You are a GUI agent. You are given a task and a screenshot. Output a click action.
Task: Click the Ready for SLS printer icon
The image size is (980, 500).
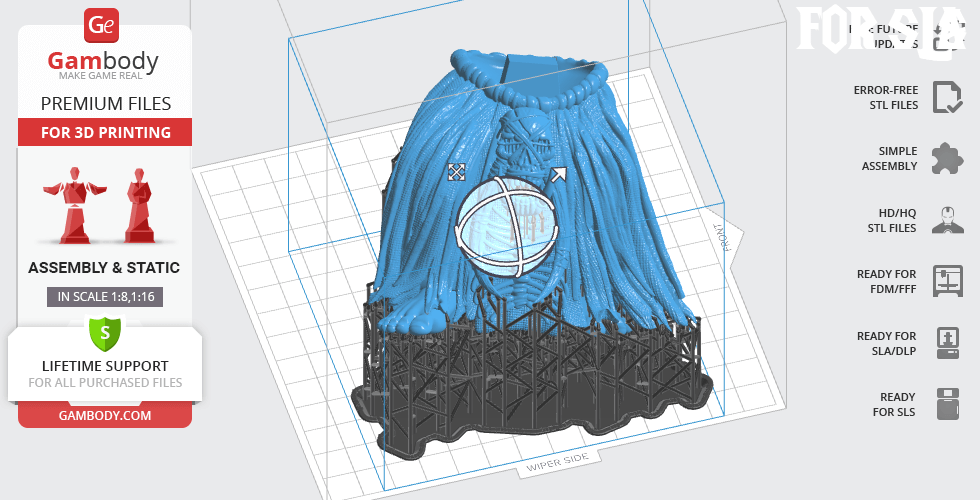[946, 404]
